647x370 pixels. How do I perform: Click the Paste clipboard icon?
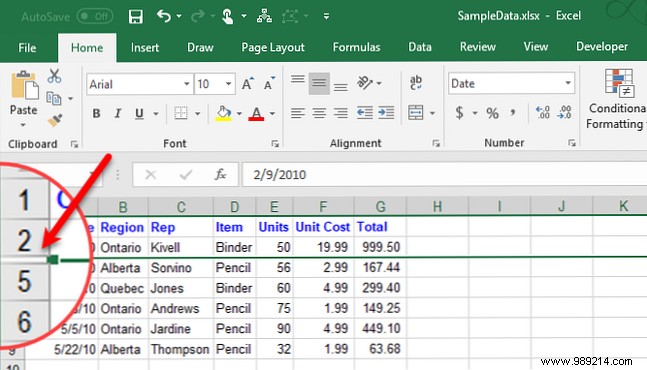click(24, 86)
